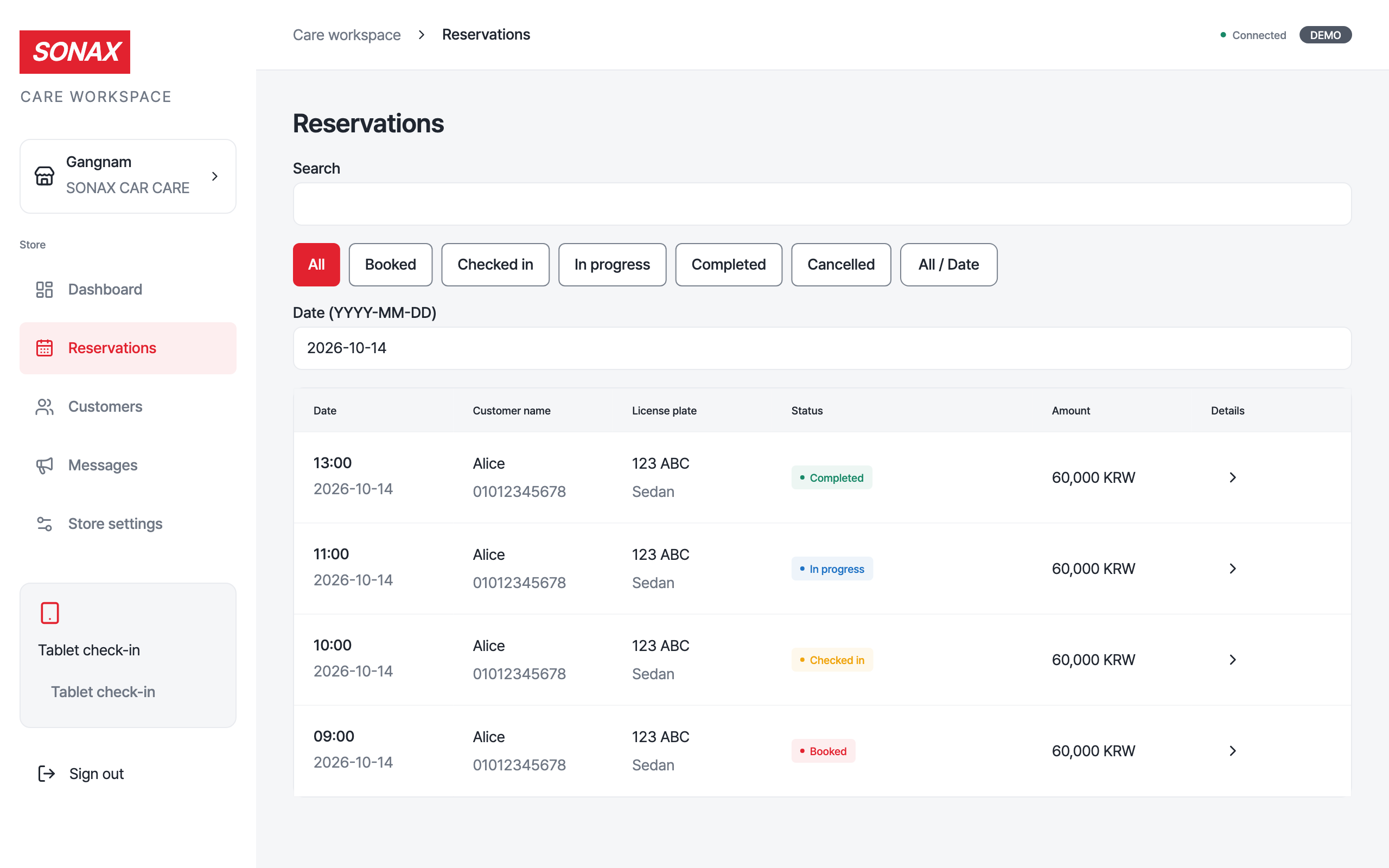Viewport: 1389px width, 868px height.
Task: Open the Customers page
Action: [128, 406]
